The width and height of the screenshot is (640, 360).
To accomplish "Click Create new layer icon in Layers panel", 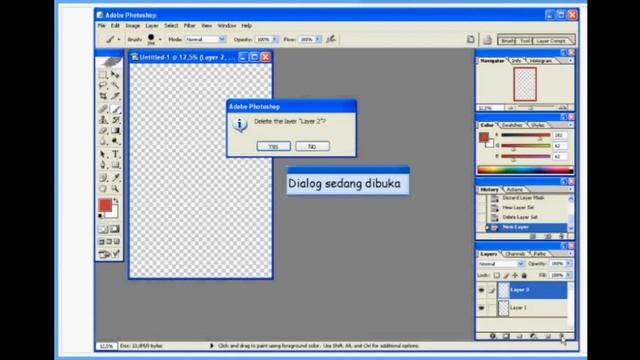I will [x=548, y=336].
